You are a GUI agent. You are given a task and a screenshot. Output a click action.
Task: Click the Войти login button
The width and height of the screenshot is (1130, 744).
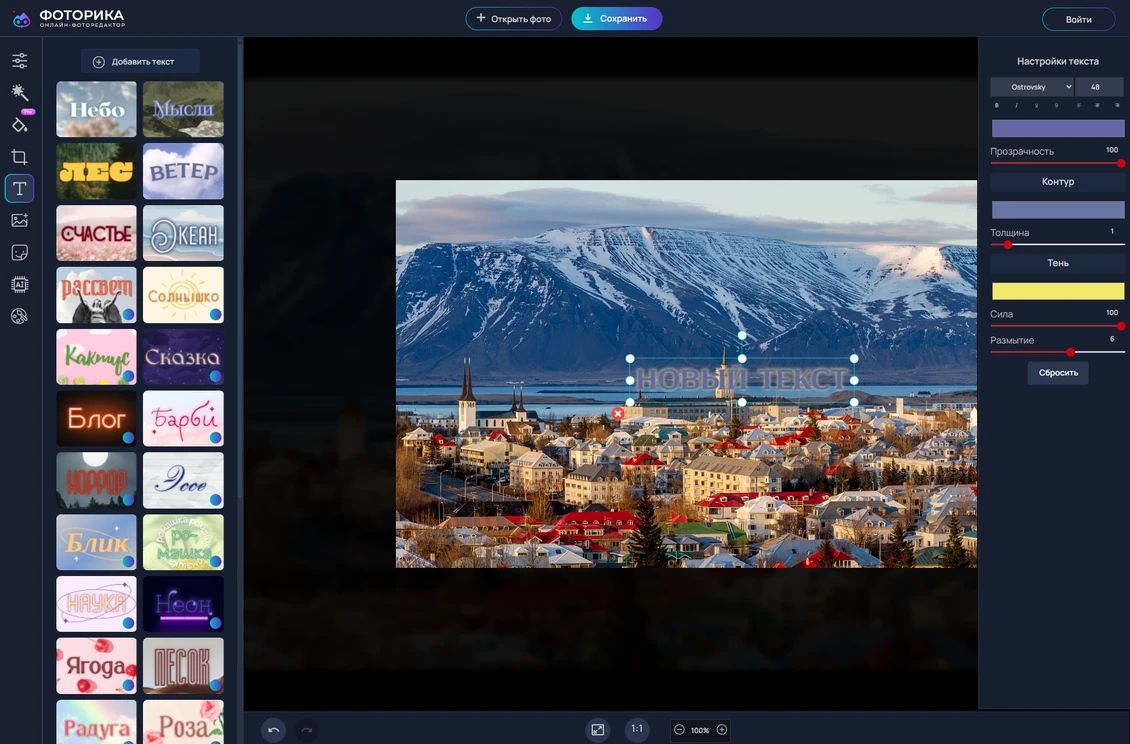tap(1078, 20)
